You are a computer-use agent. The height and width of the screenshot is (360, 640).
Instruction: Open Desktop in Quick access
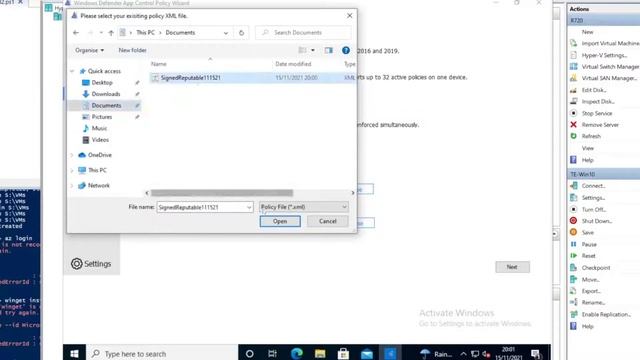coord(102,82)
